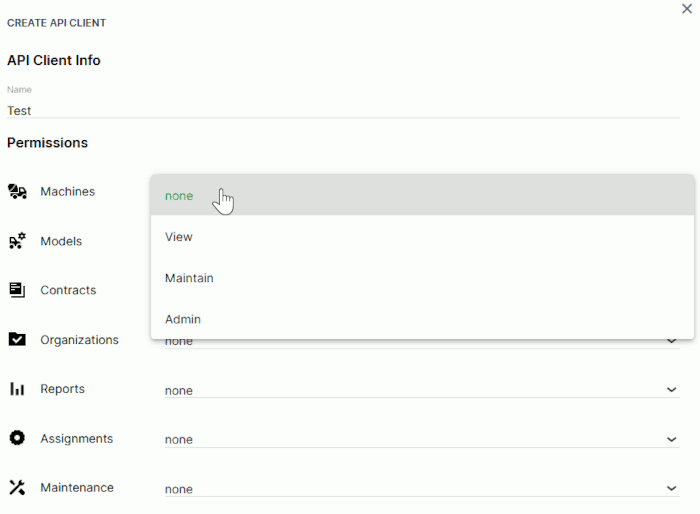
Task: Open the Maintenance permission dropdown
Action: [x=420, y=489]
